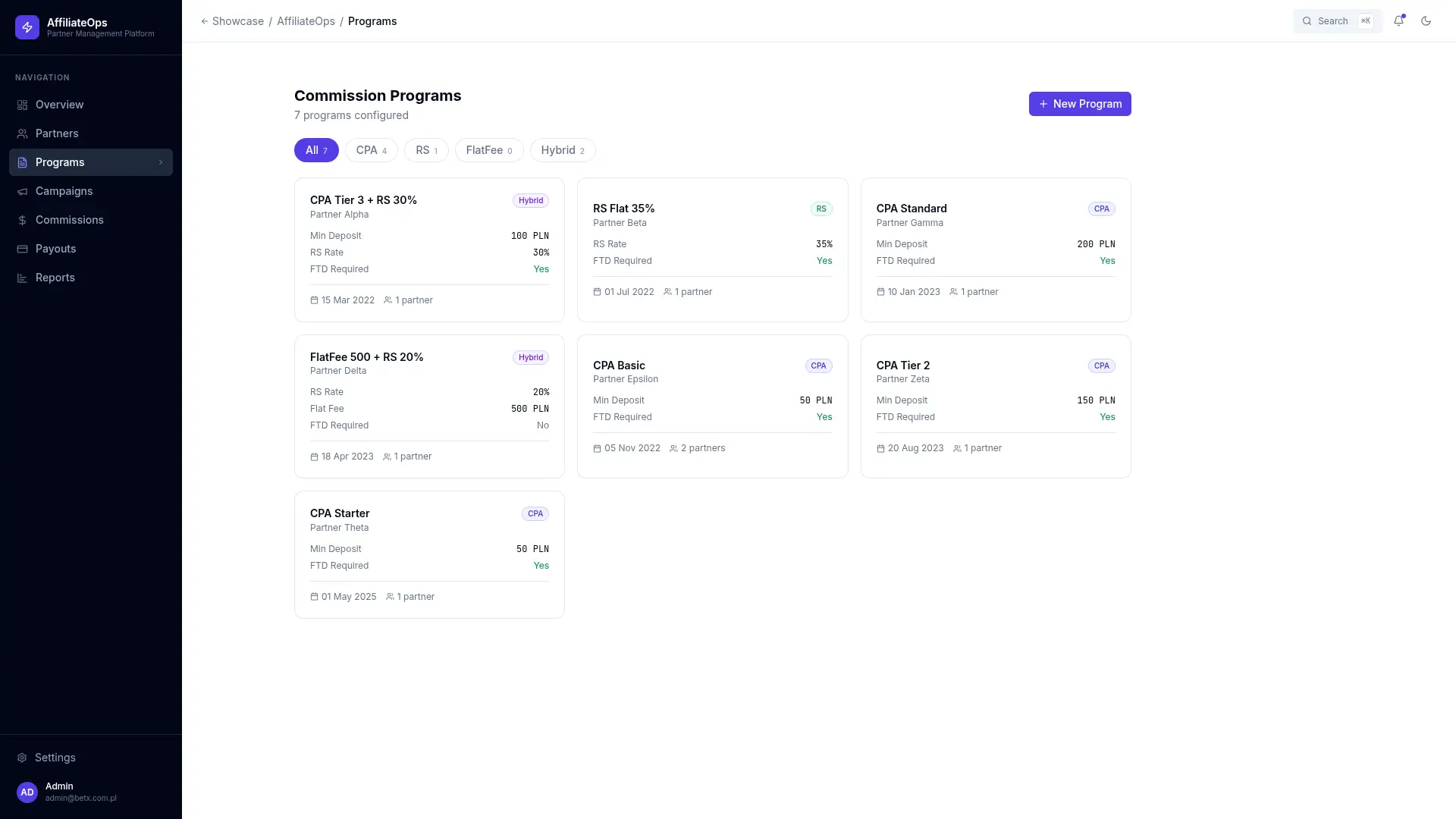Click the 20 Aug 2023 date text
1456x819 pixels.
point(916,448)
